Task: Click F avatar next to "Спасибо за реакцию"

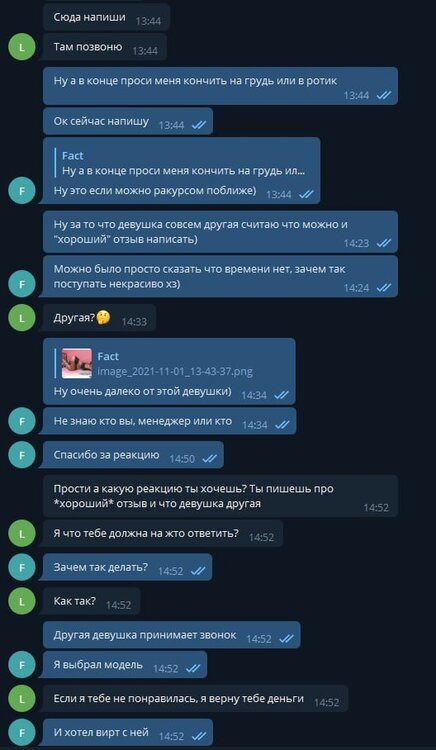Action: coord(22,455)
